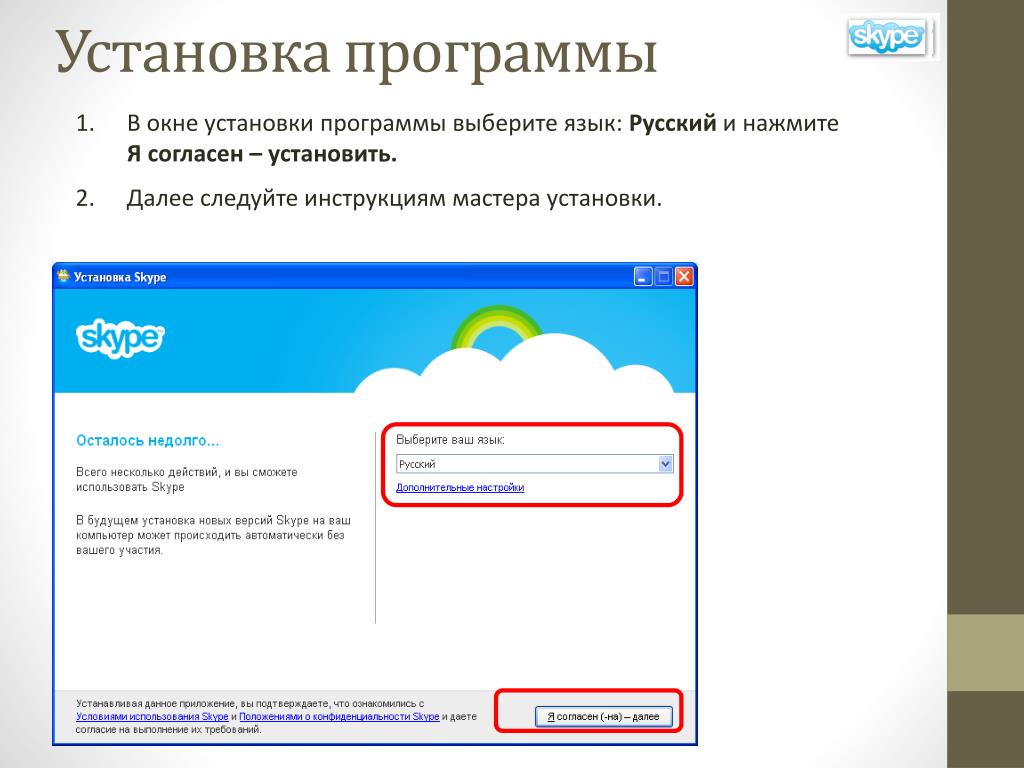Minimize the Установка Skype window

point(643,277)
